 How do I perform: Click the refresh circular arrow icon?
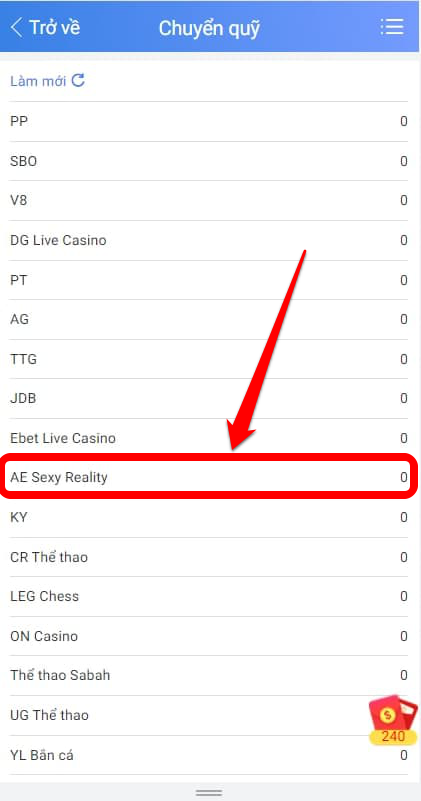point(78,80)
